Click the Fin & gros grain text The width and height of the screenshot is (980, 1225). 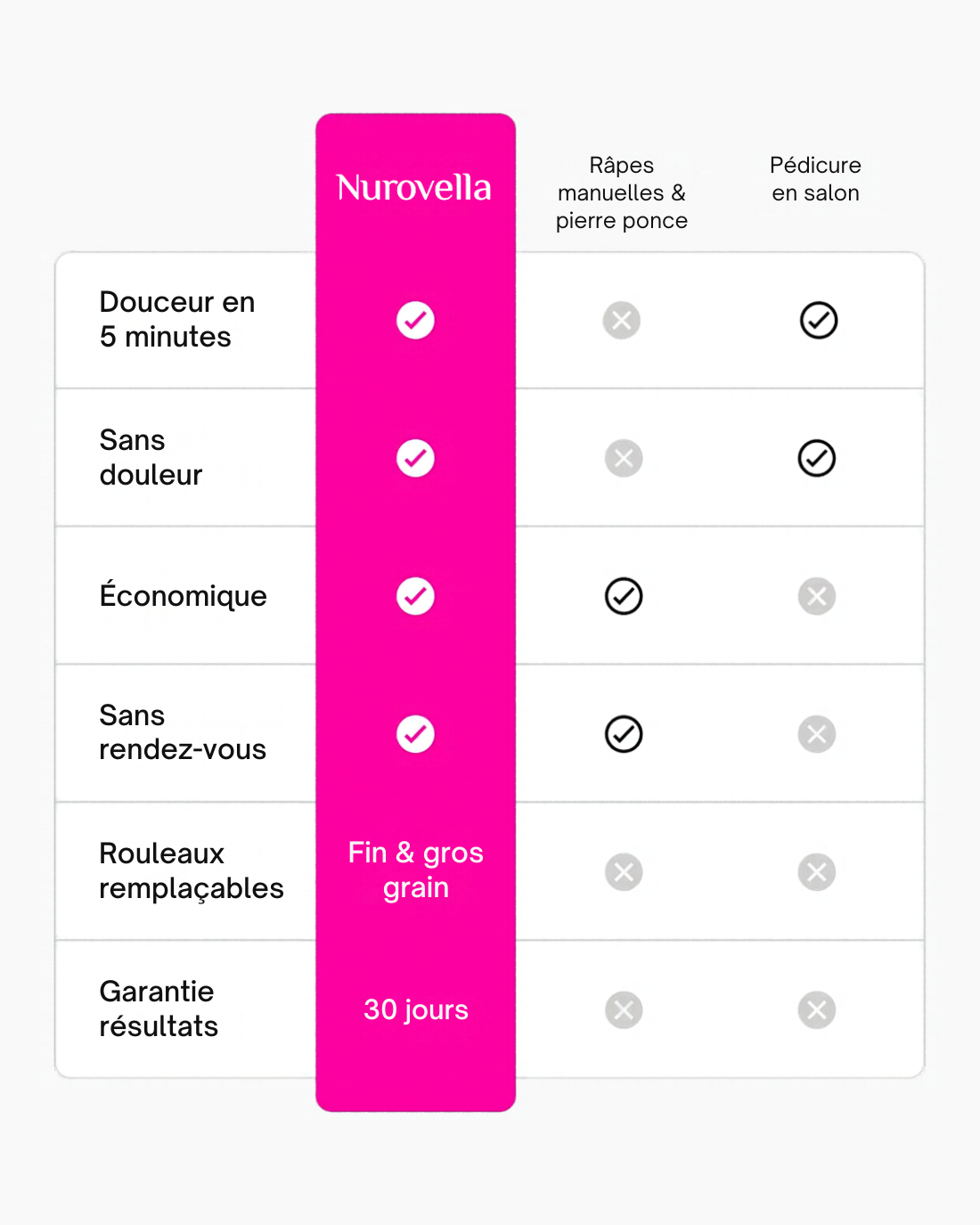click(416, 870)
